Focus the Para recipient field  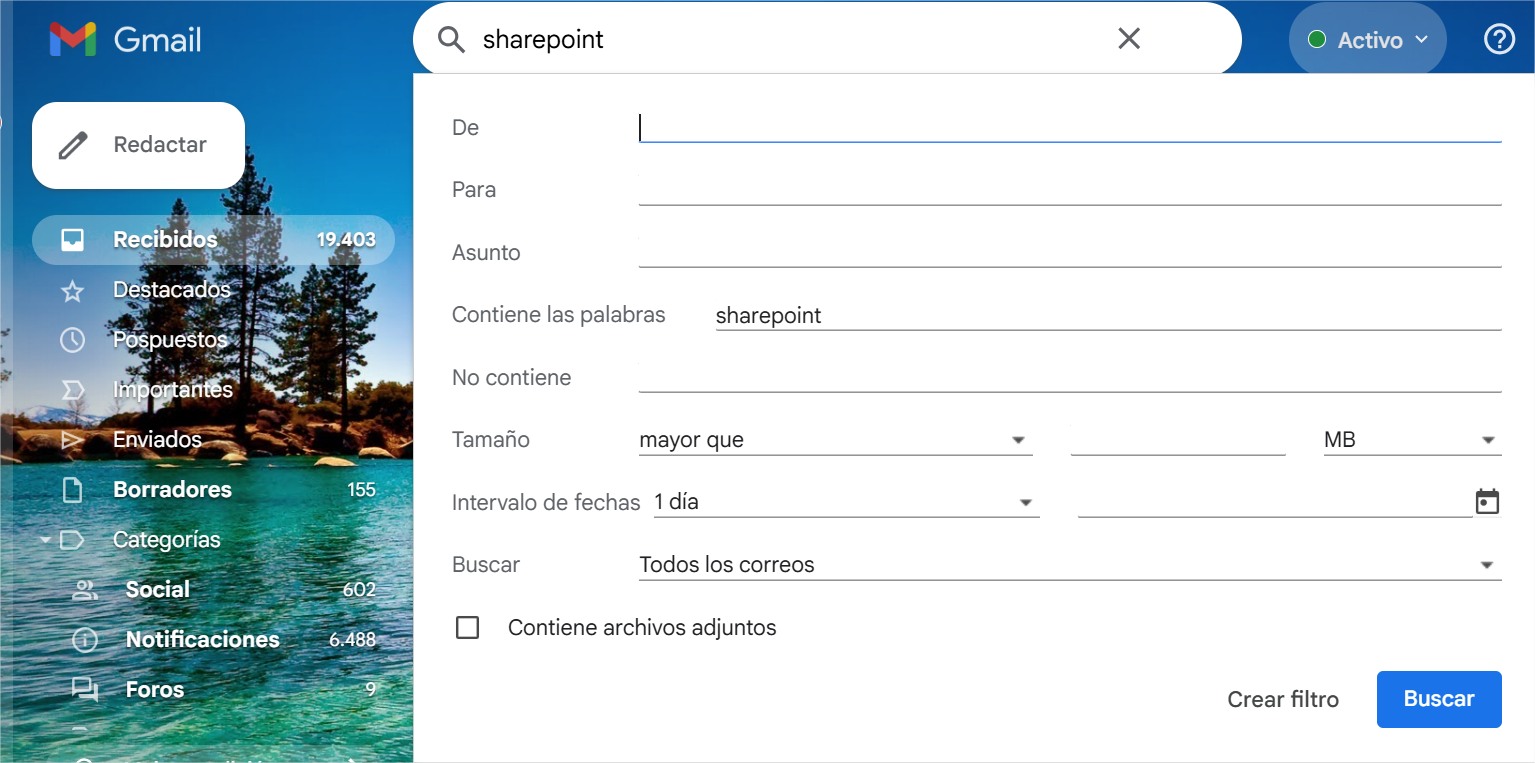(x=1070, y=190)
